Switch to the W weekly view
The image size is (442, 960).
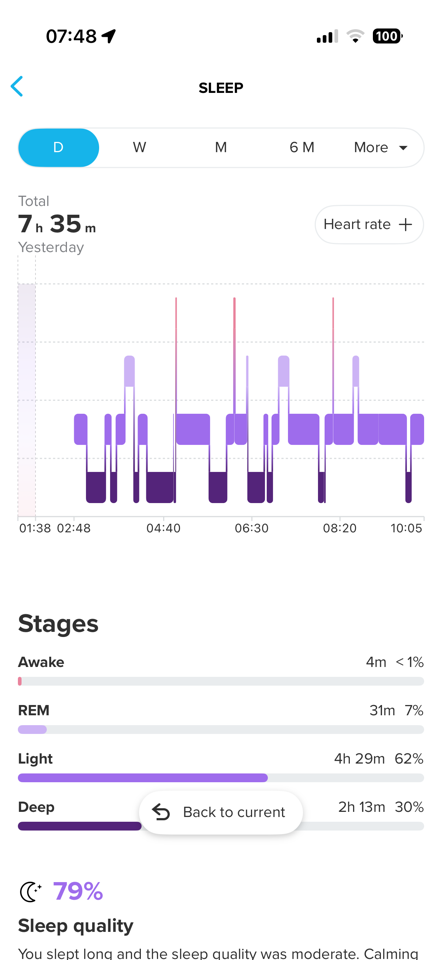(x=140, y=148)
